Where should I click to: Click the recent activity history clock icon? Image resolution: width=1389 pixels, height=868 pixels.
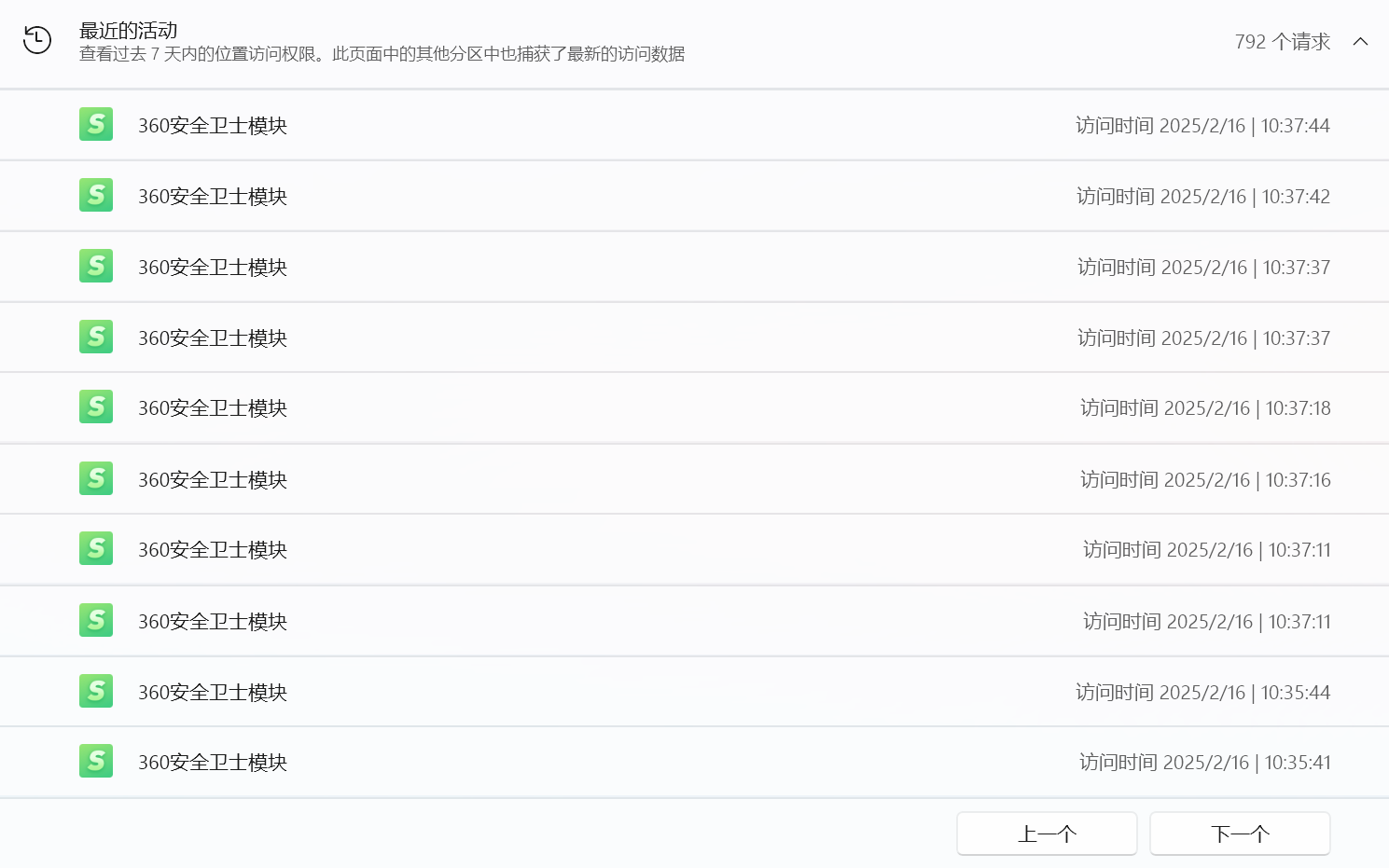pos(37,40)
